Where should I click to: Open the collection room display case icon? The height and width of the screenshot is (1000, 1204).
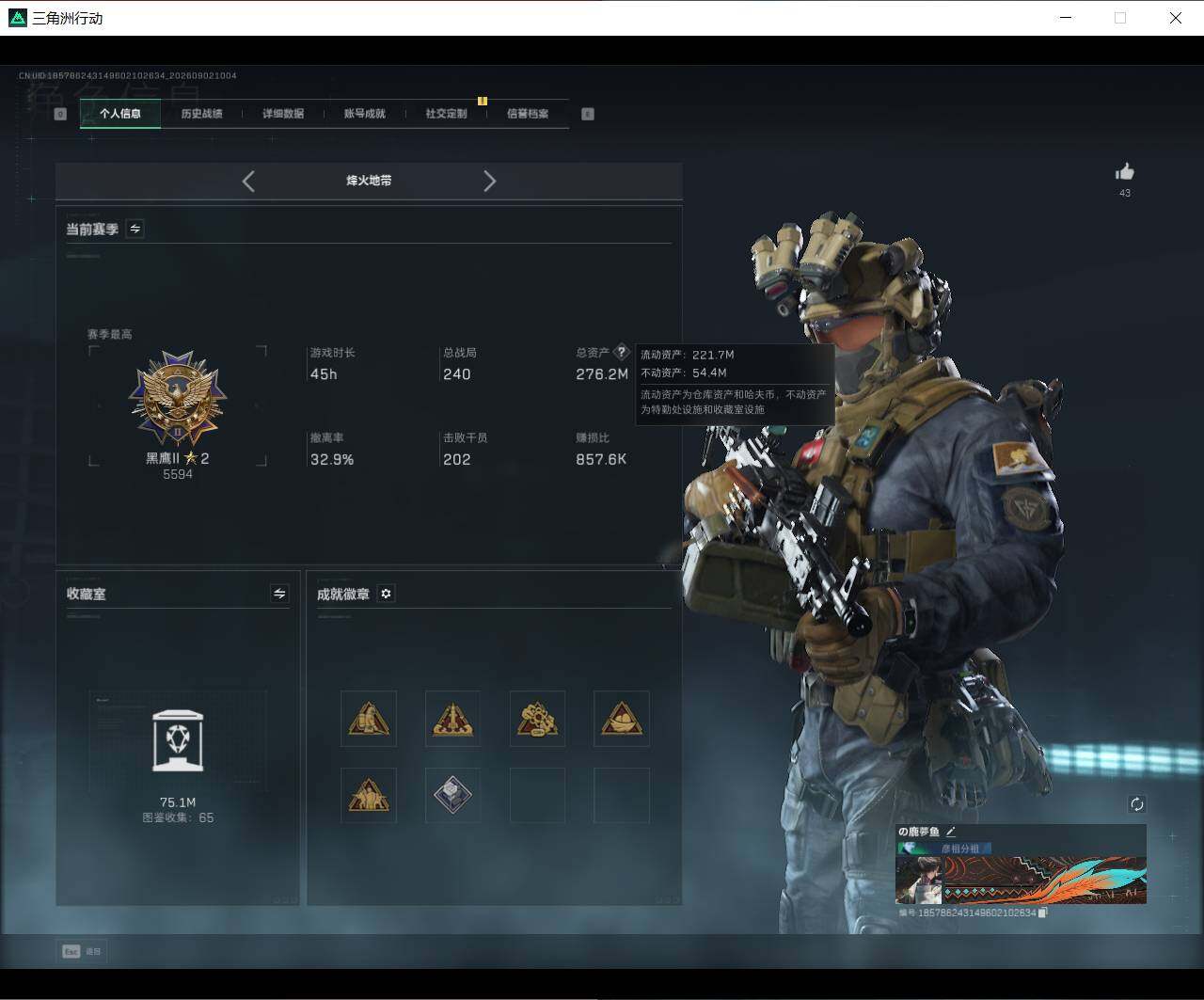pyautogui.click(x=178, y=741)
